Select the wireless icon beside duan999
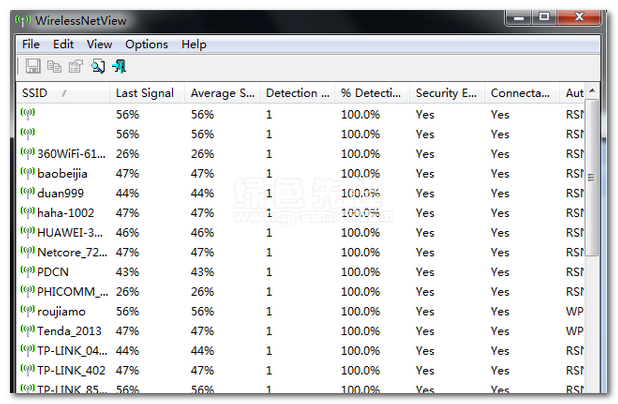 tap(28, 192)
